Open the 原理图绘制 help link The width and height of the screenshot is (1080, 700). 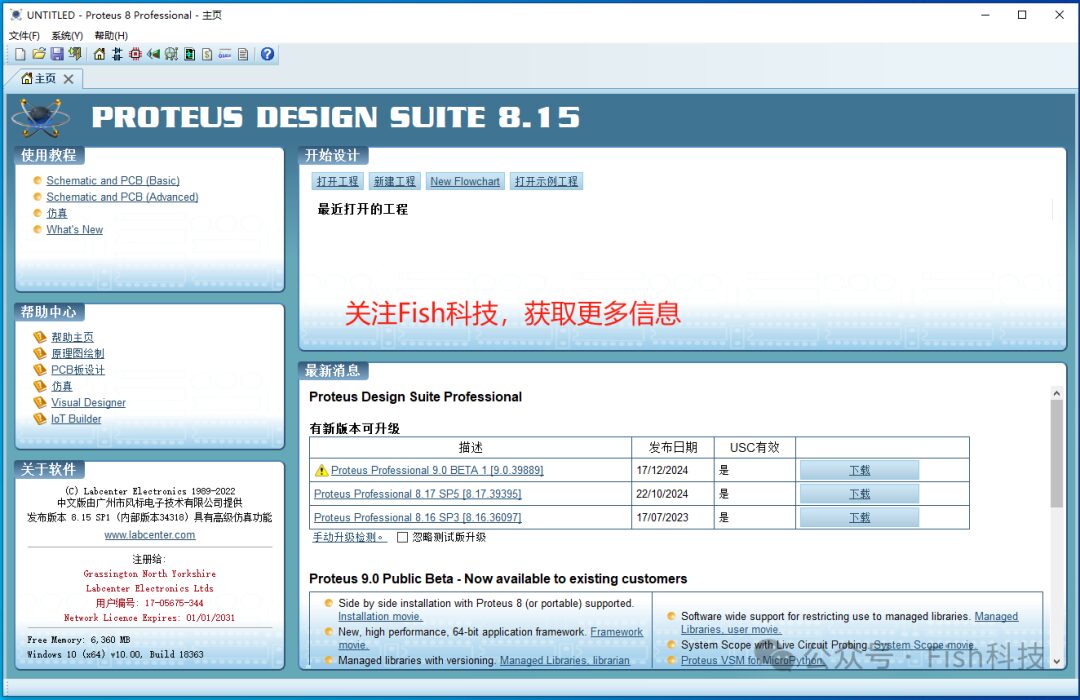[x=78, y=353]
